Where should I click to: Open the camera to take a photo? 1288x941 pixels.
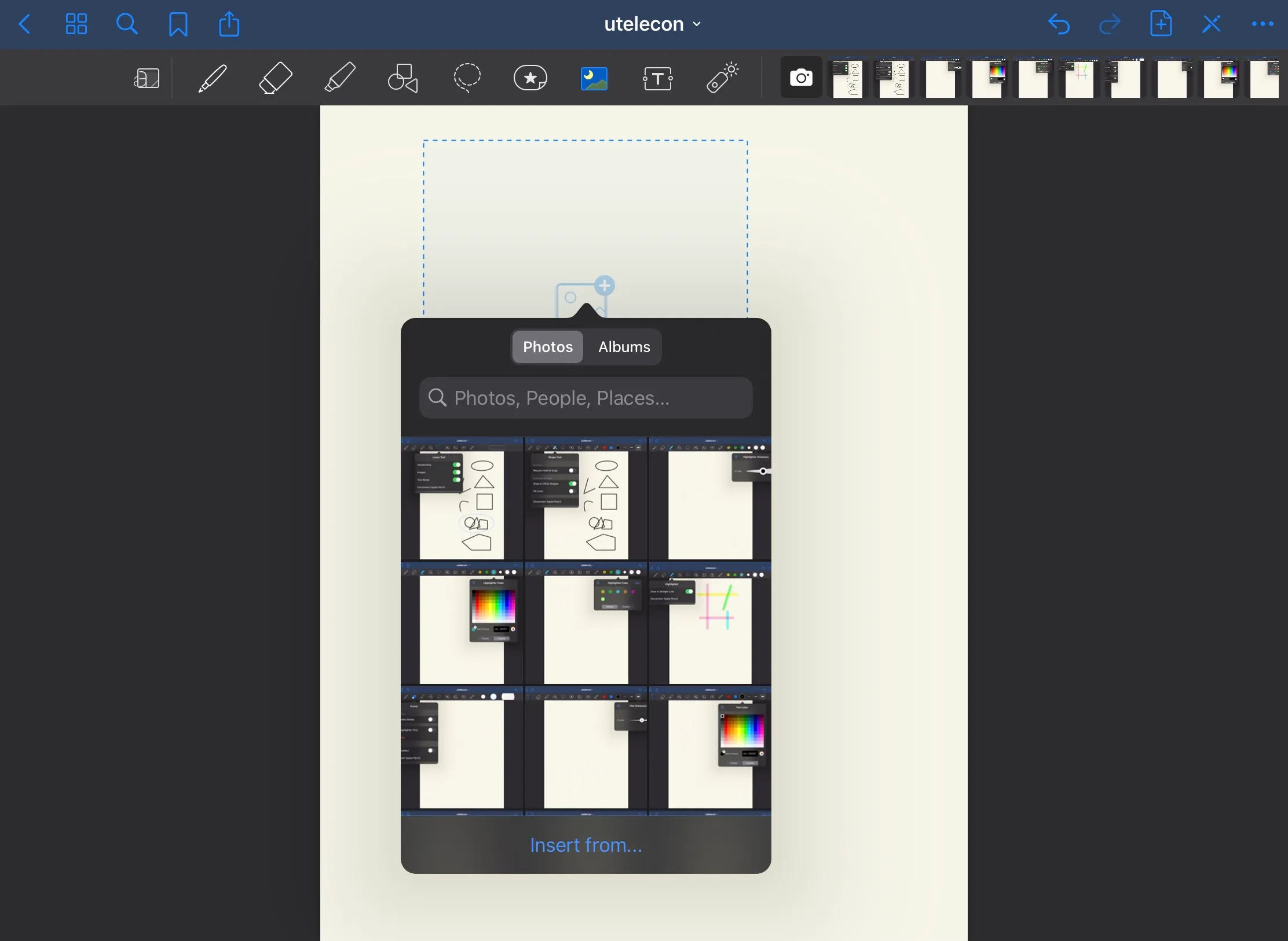[801, 78]
